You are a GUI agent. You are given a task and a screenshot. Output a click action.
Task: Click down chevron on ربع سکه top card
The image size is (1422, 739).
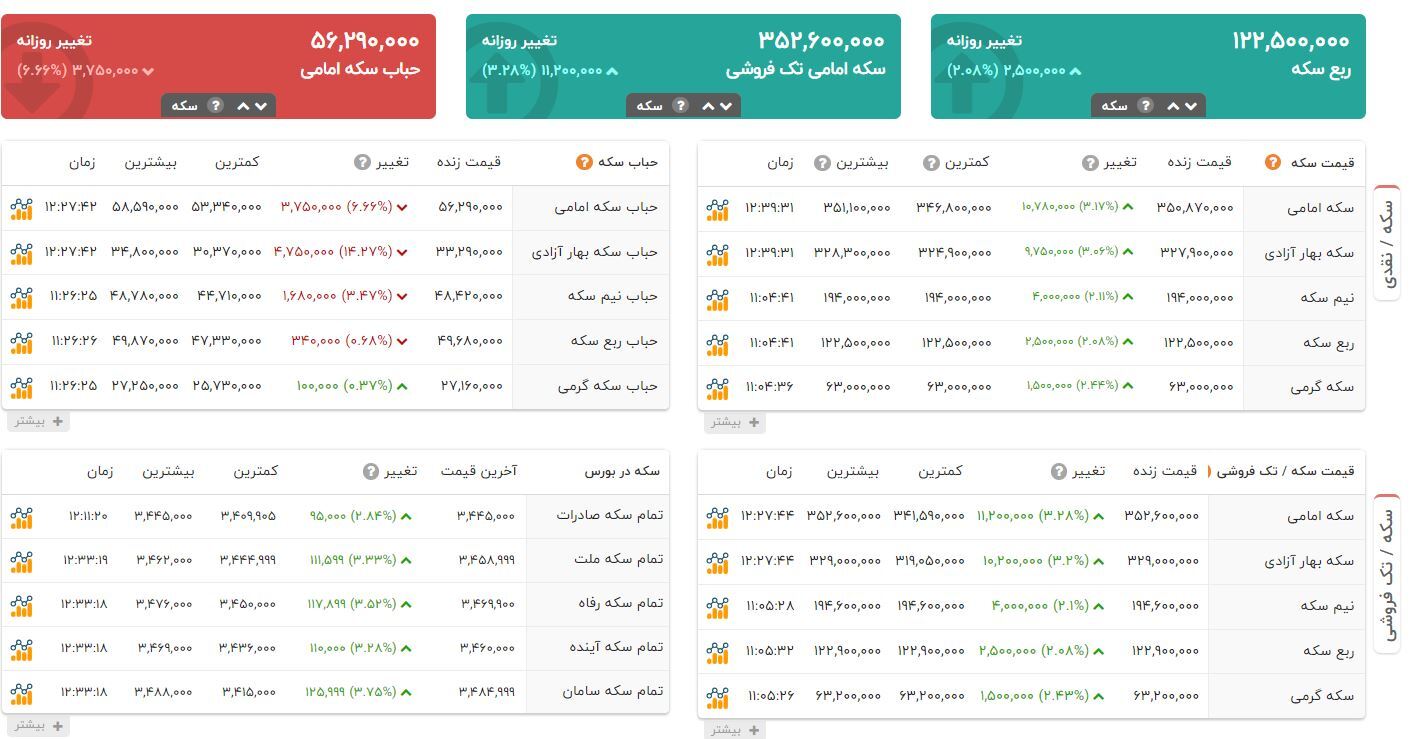click(x=1191, y=106)
